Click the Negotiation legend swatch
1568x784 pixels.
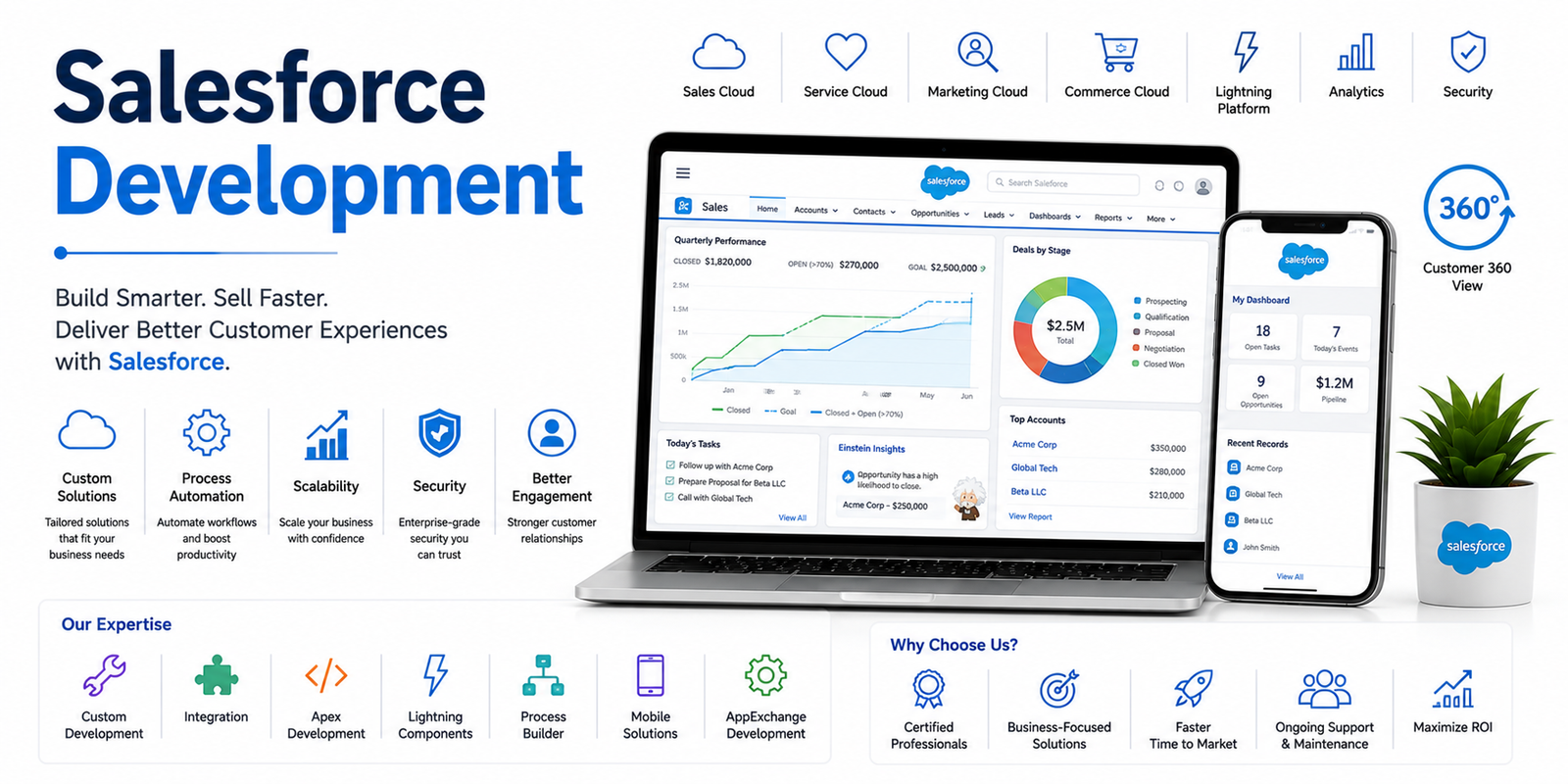(1136, 348)
